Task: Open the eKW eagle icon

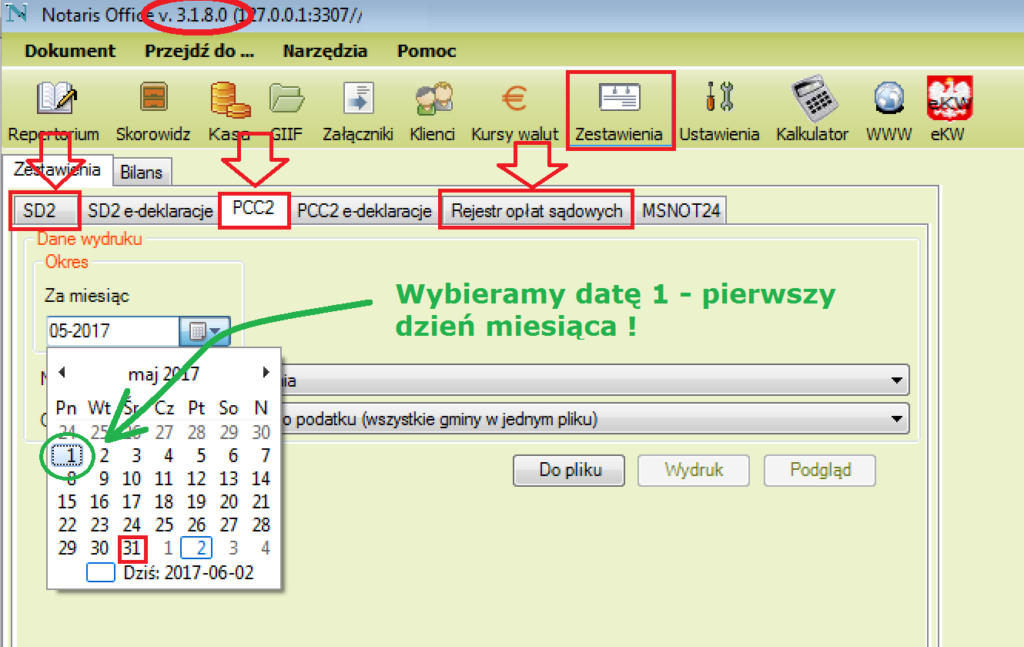Action: click(949, 111)
